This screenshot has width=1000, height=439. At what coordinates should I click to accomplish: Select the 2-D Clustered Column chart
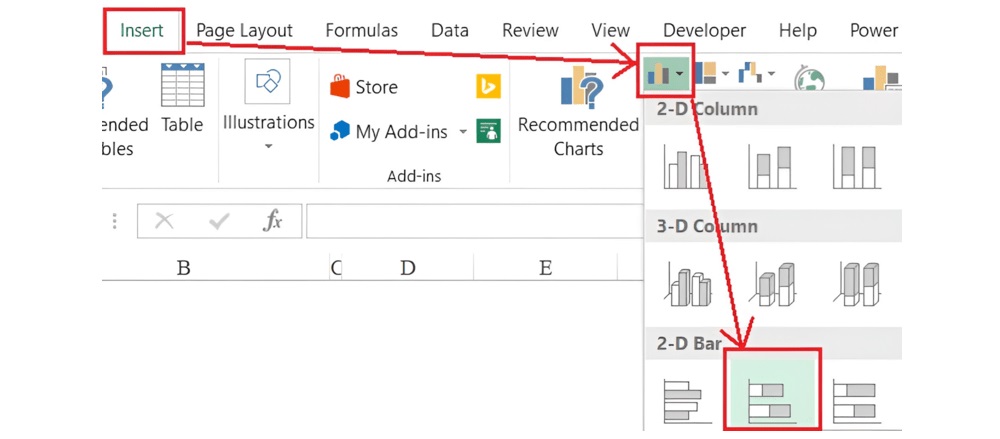686,166
